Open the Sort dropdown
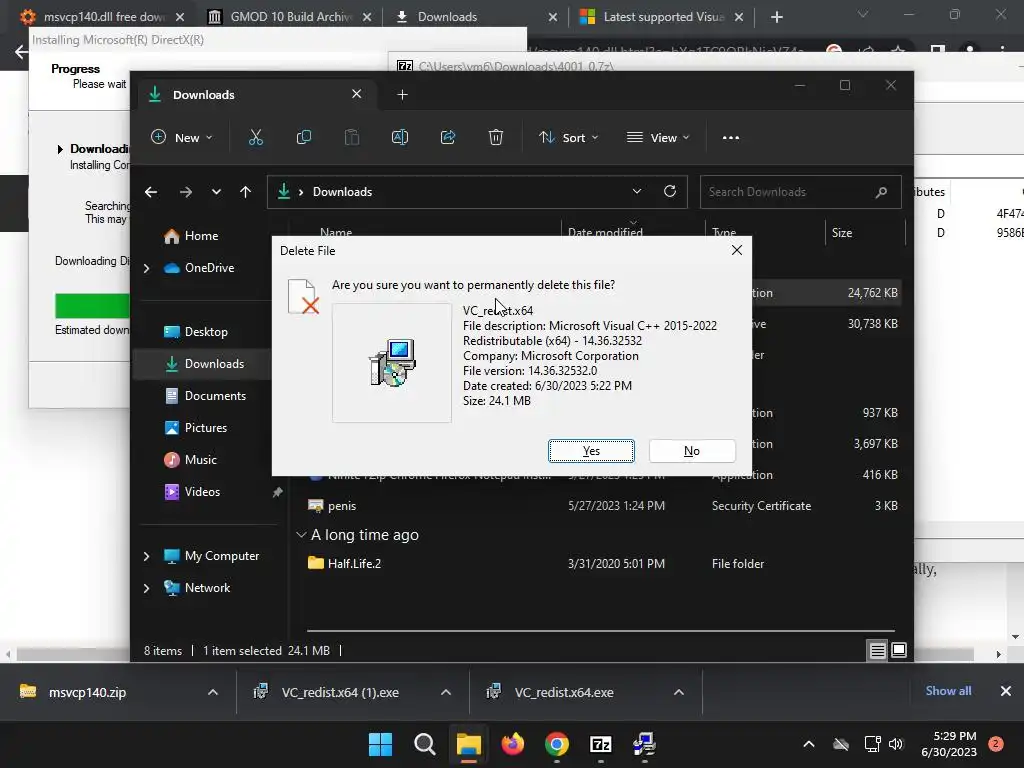The height and width of the screenshot is (768, 1024). coord(568,138)
